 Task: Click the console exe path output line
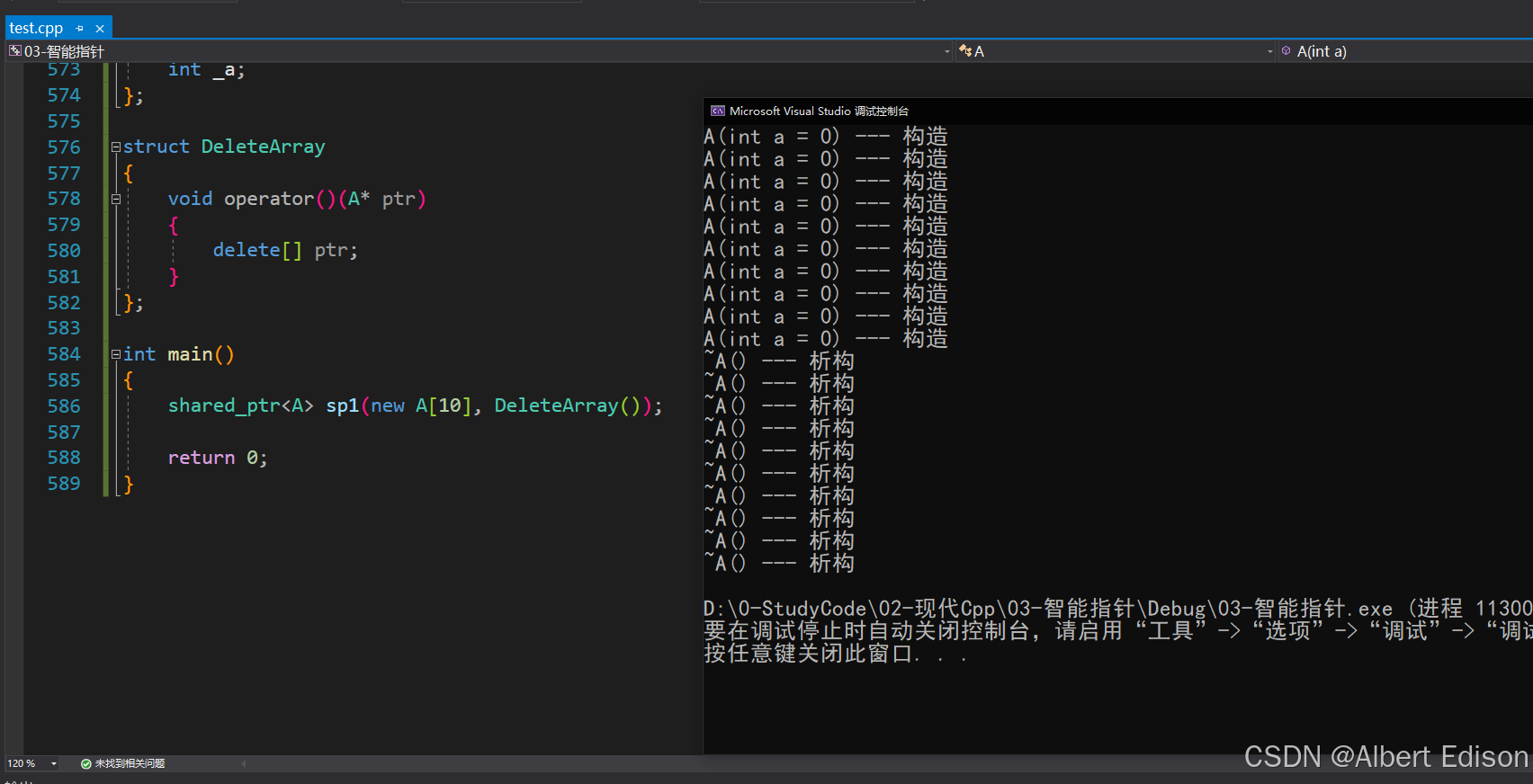1117,609
